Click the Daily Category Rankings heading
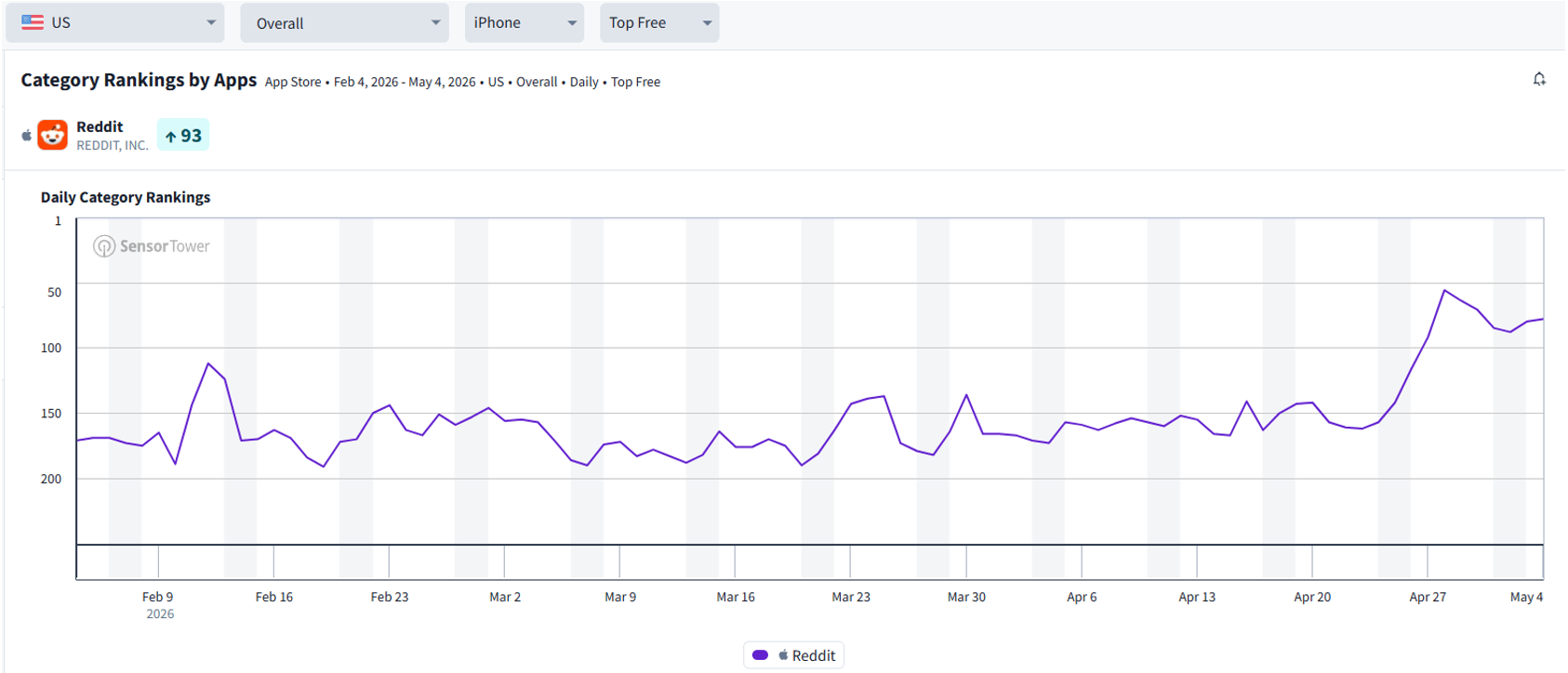 [126, 197]
